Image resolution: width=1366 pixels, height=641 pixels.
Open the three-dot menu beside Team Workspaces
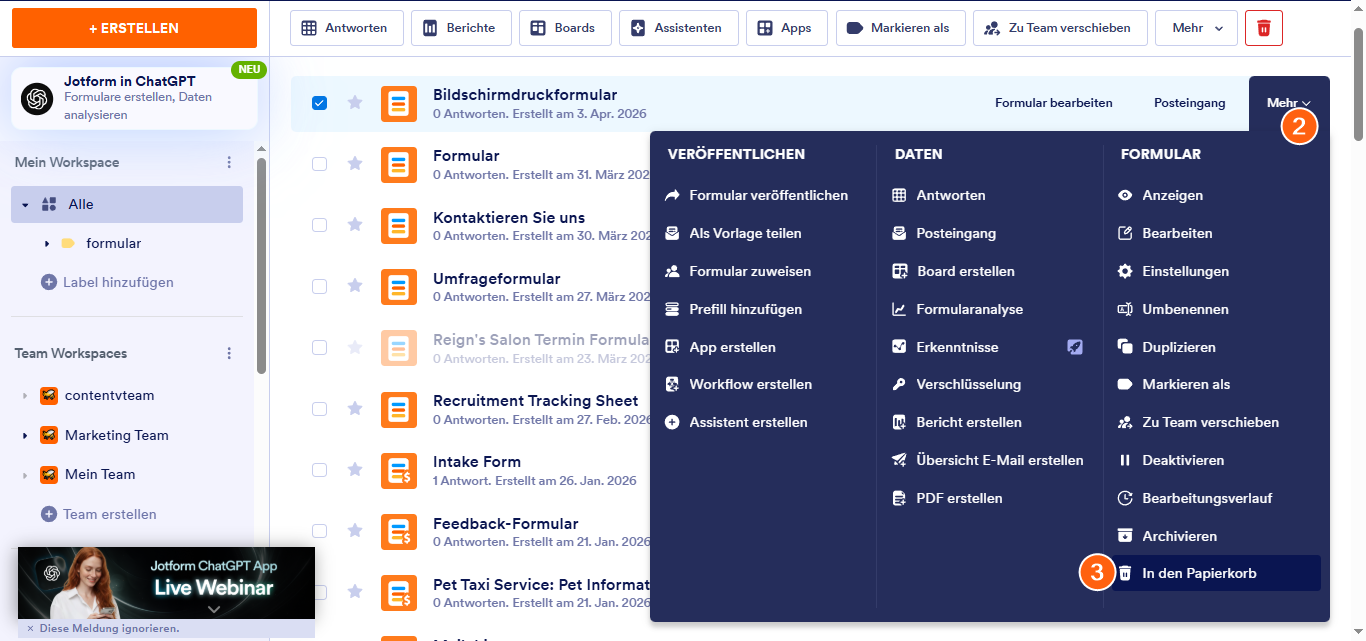coord(229,353)
